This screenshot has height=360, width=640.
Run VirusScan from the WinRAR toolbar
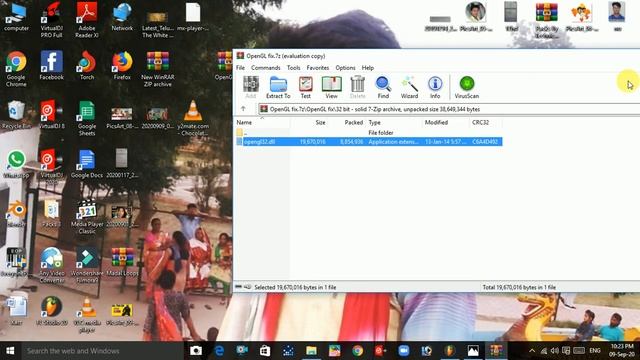coord(467,87)
